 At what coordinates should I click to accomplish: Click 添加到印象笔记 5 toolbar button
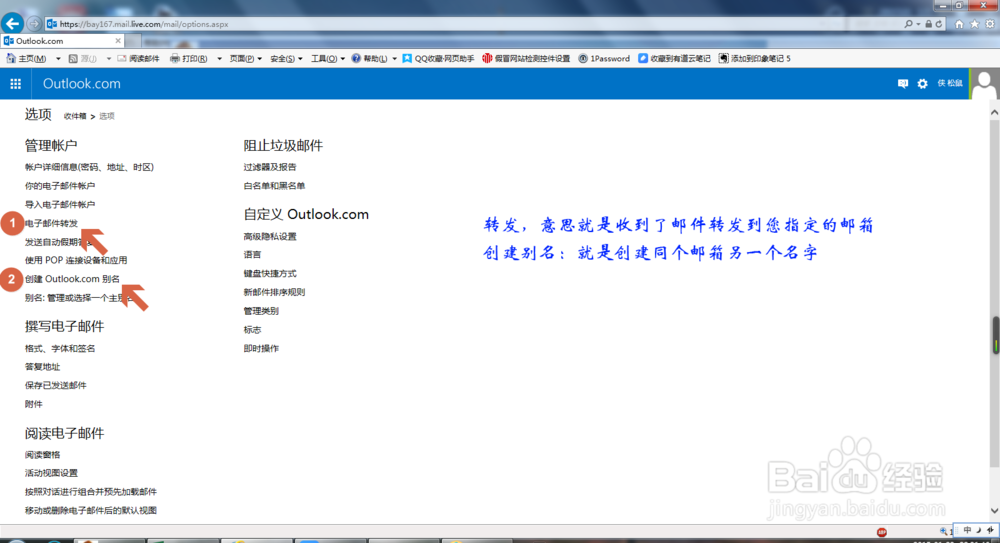click(754, 59)
